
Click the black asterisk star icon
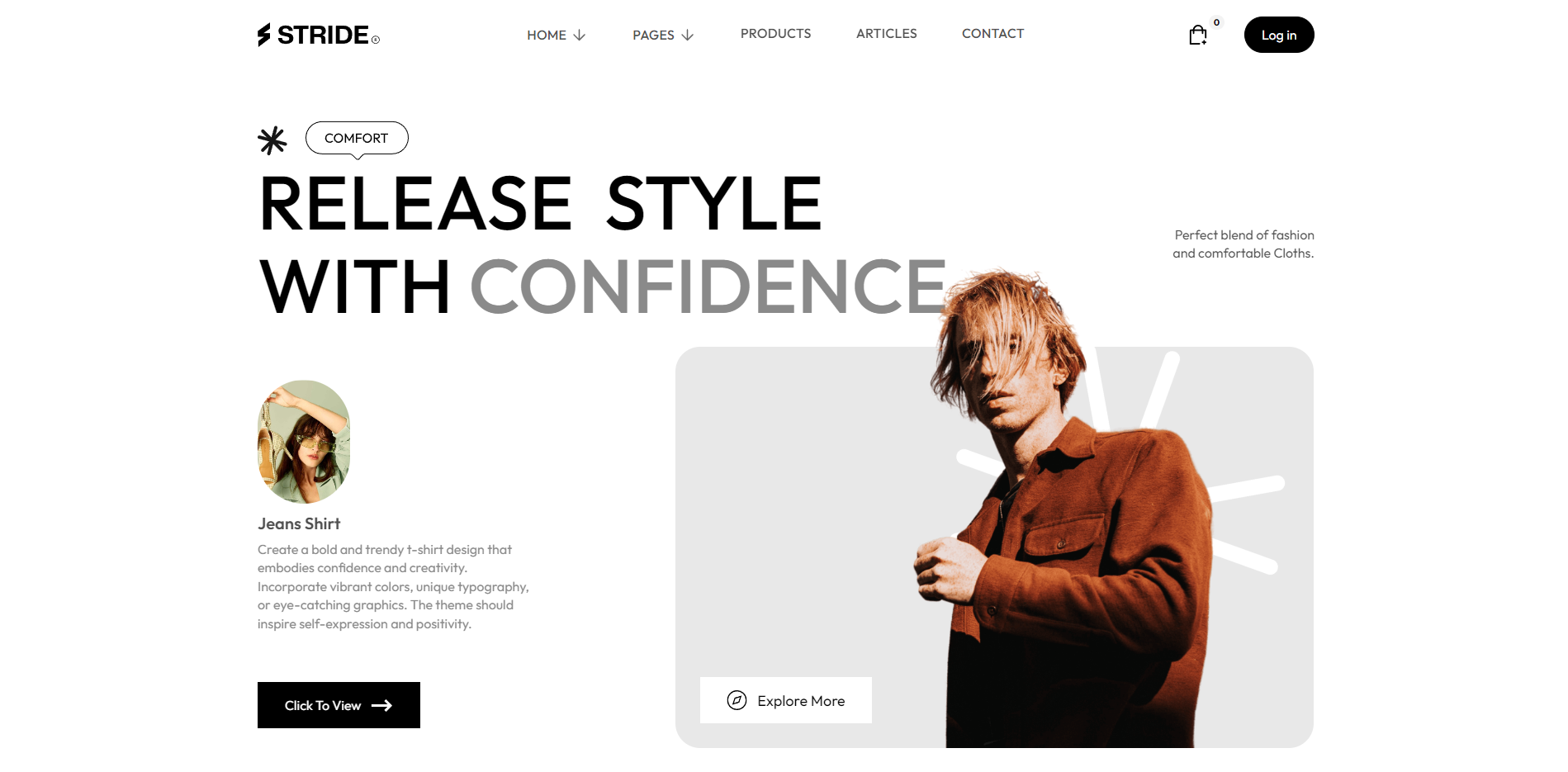pyautogui.click(x=272, y=140)
